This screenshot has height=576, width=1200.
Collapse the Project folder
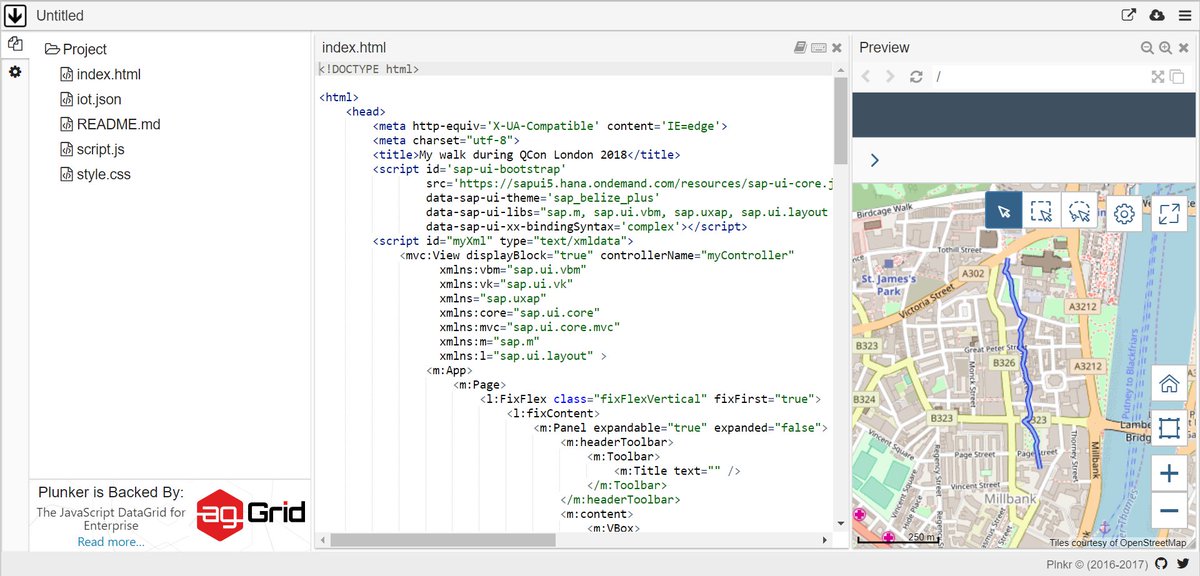point(76,49)
